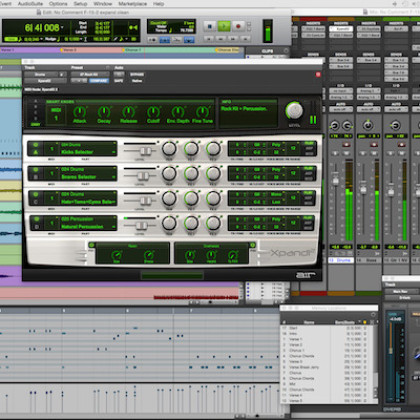This screenshot has width=420, height=420.
Task: Click the Pan knob on Kicks Selector row
Action: 169,149
